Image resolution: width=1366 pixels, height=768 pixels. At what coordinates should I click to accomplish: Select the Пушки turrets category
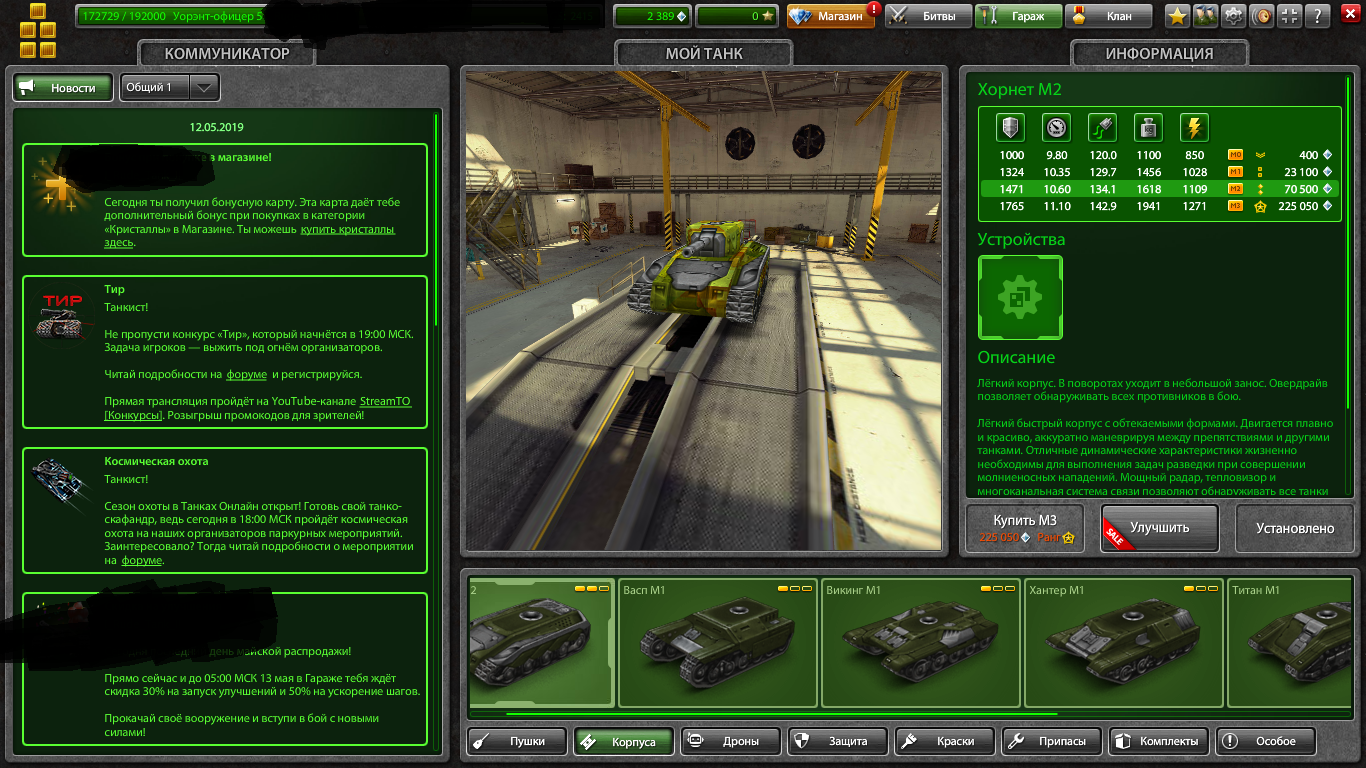(x=515, y=741)
